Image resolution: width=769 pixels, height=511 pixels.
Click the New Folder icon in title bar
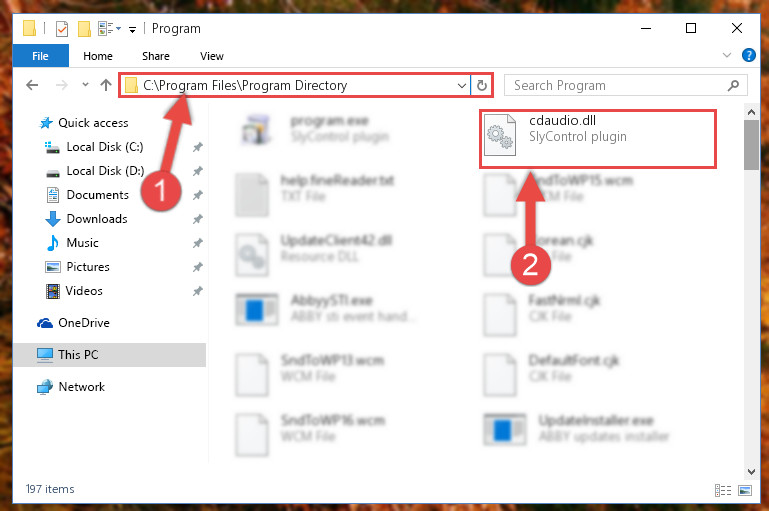click(x=84, y=29)
